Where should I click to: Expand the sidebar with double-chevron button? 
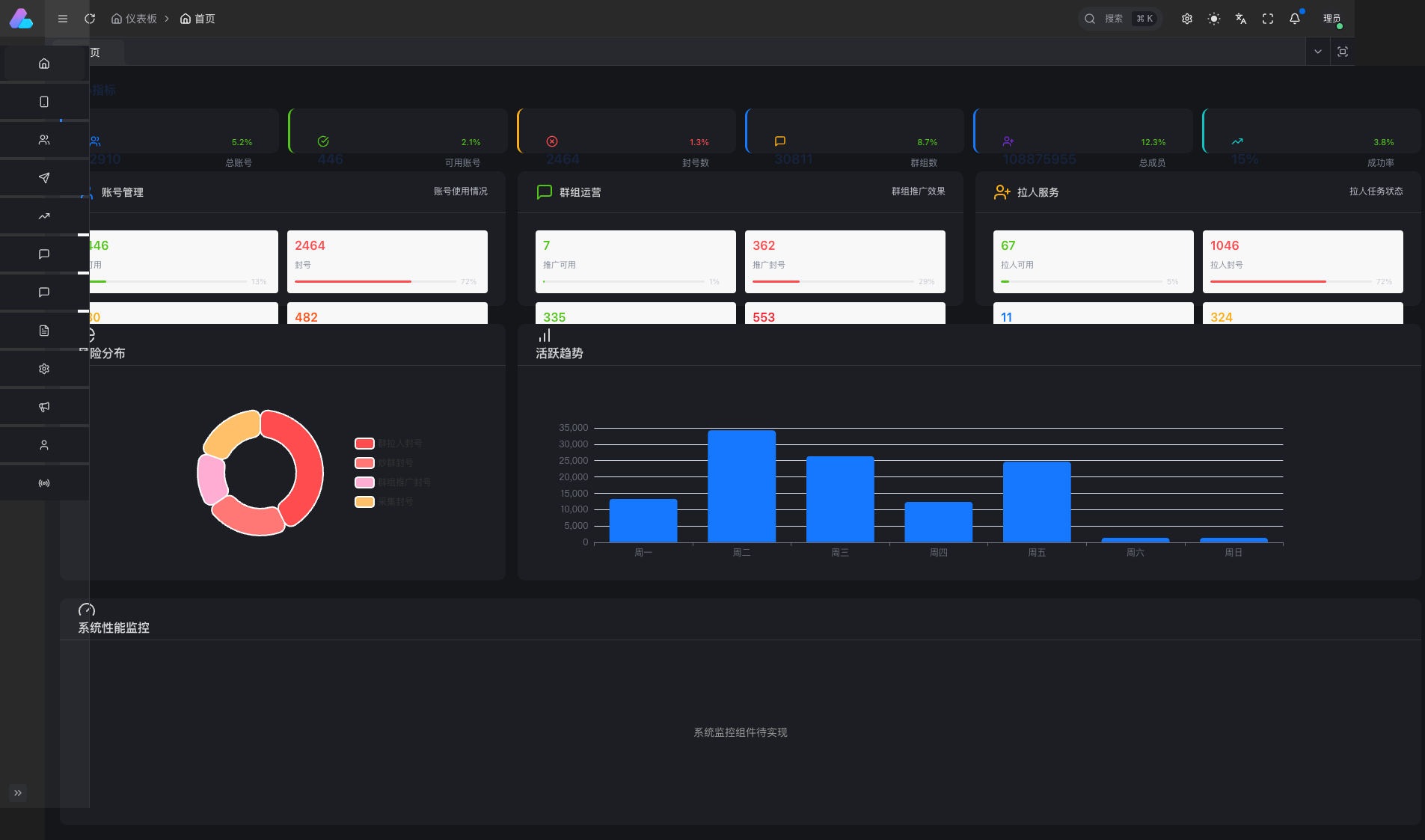click(18, 793)
